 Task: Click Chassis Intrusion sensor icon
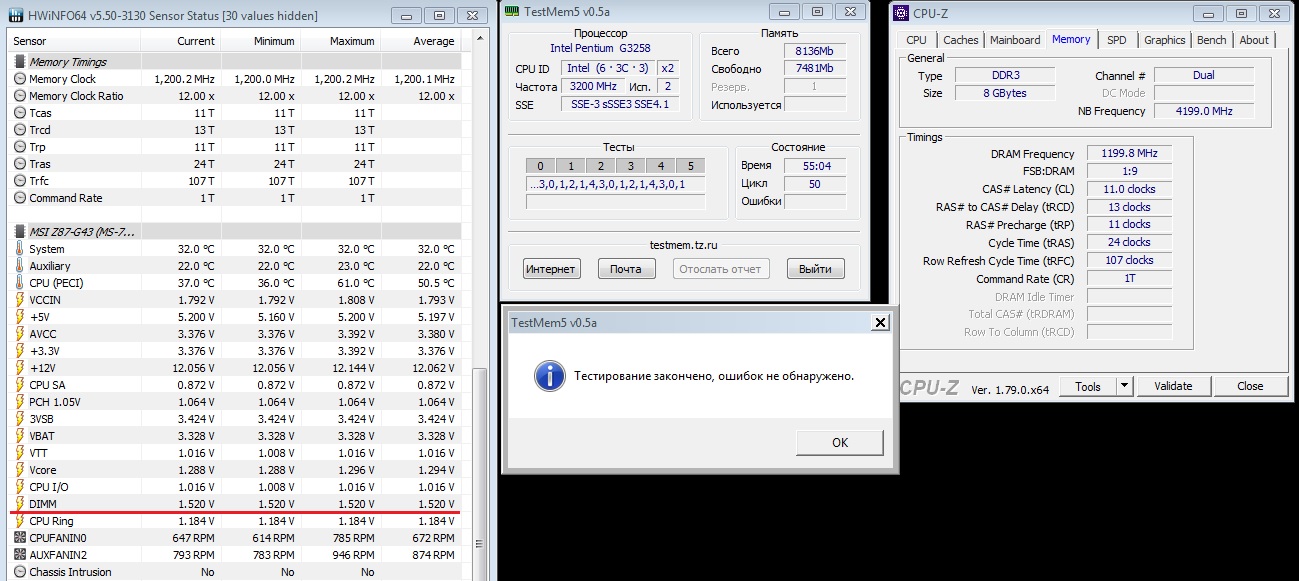[20, 572]
